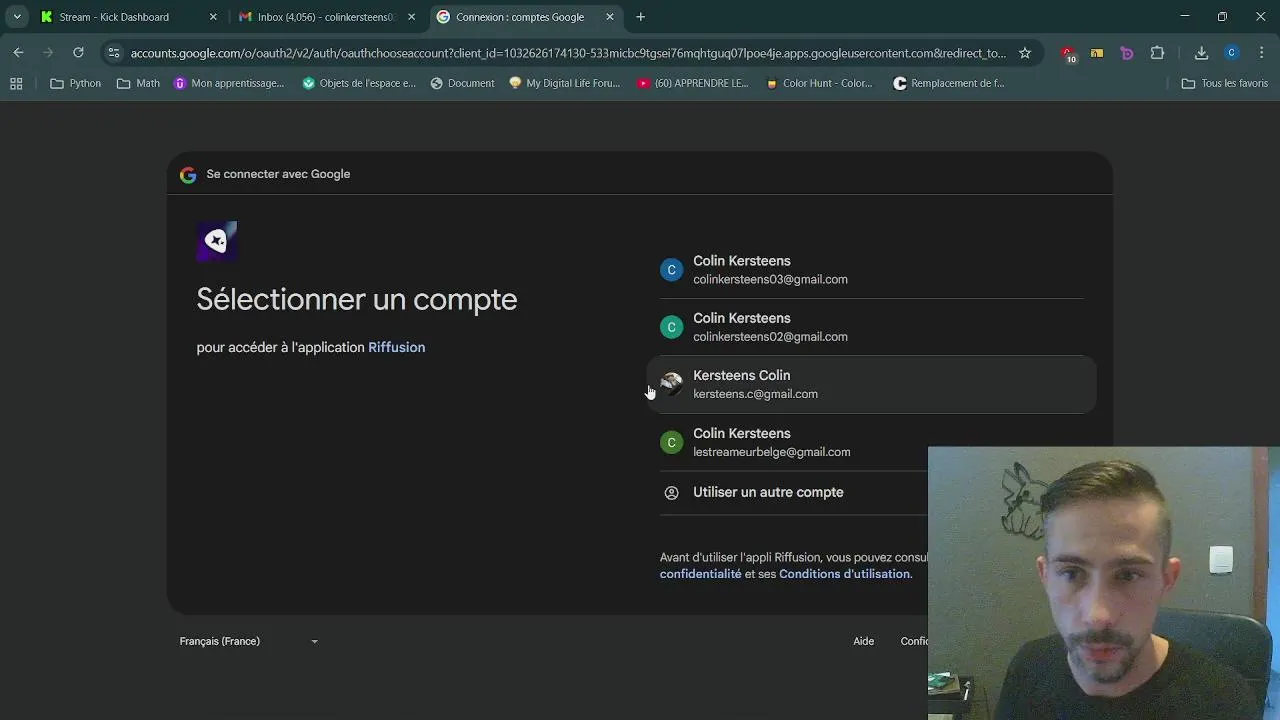Open the Objets de l'espace bookmark
The image size is (1280, 720).
[x=359, y=83]
